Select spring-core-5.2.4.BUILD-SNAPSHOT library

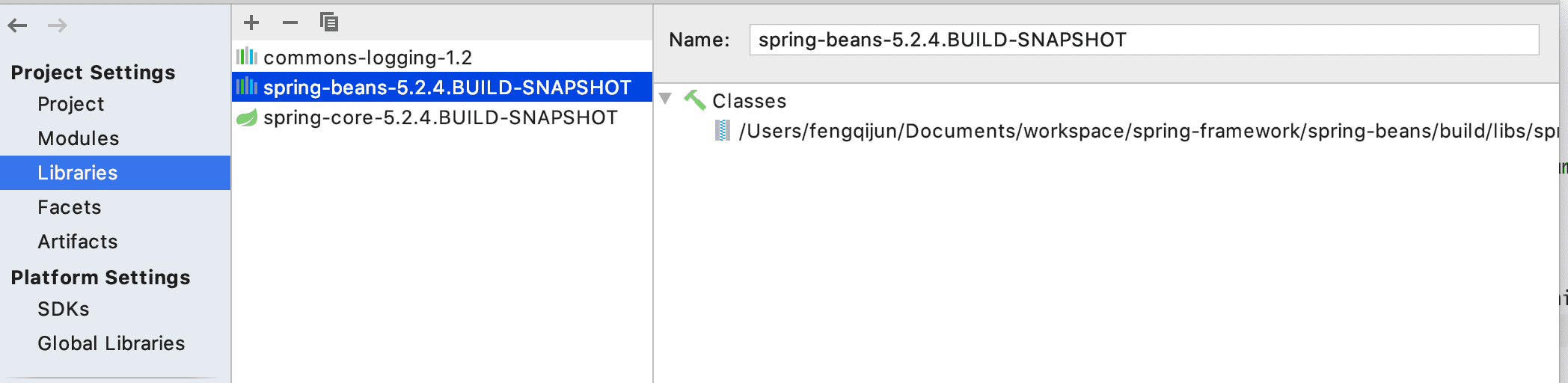(x=441, y=117)
